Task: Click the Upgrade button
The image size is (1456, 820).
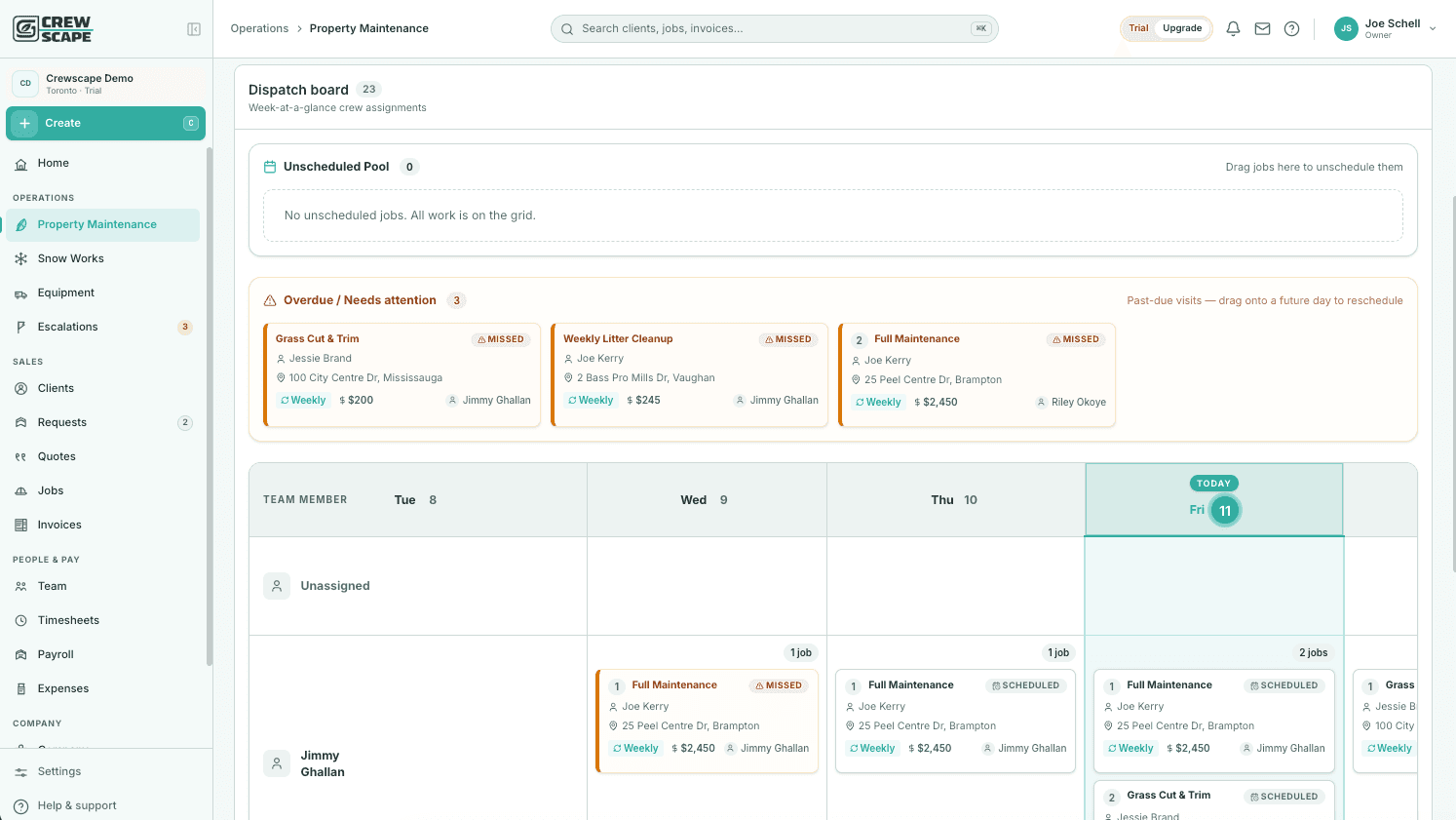Action: click(x=1182, y=29)
